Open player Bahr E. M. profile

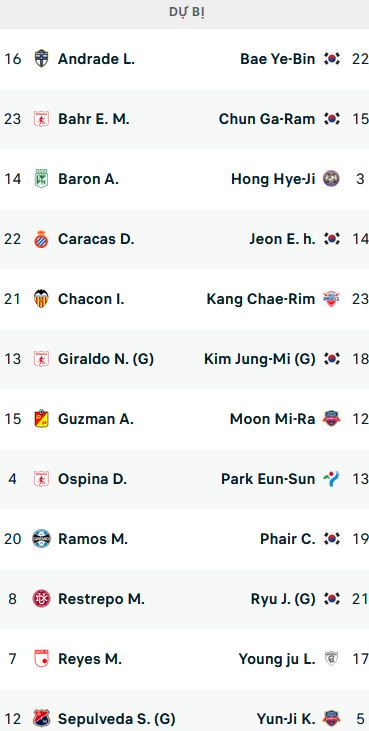(x=94, y=119)
